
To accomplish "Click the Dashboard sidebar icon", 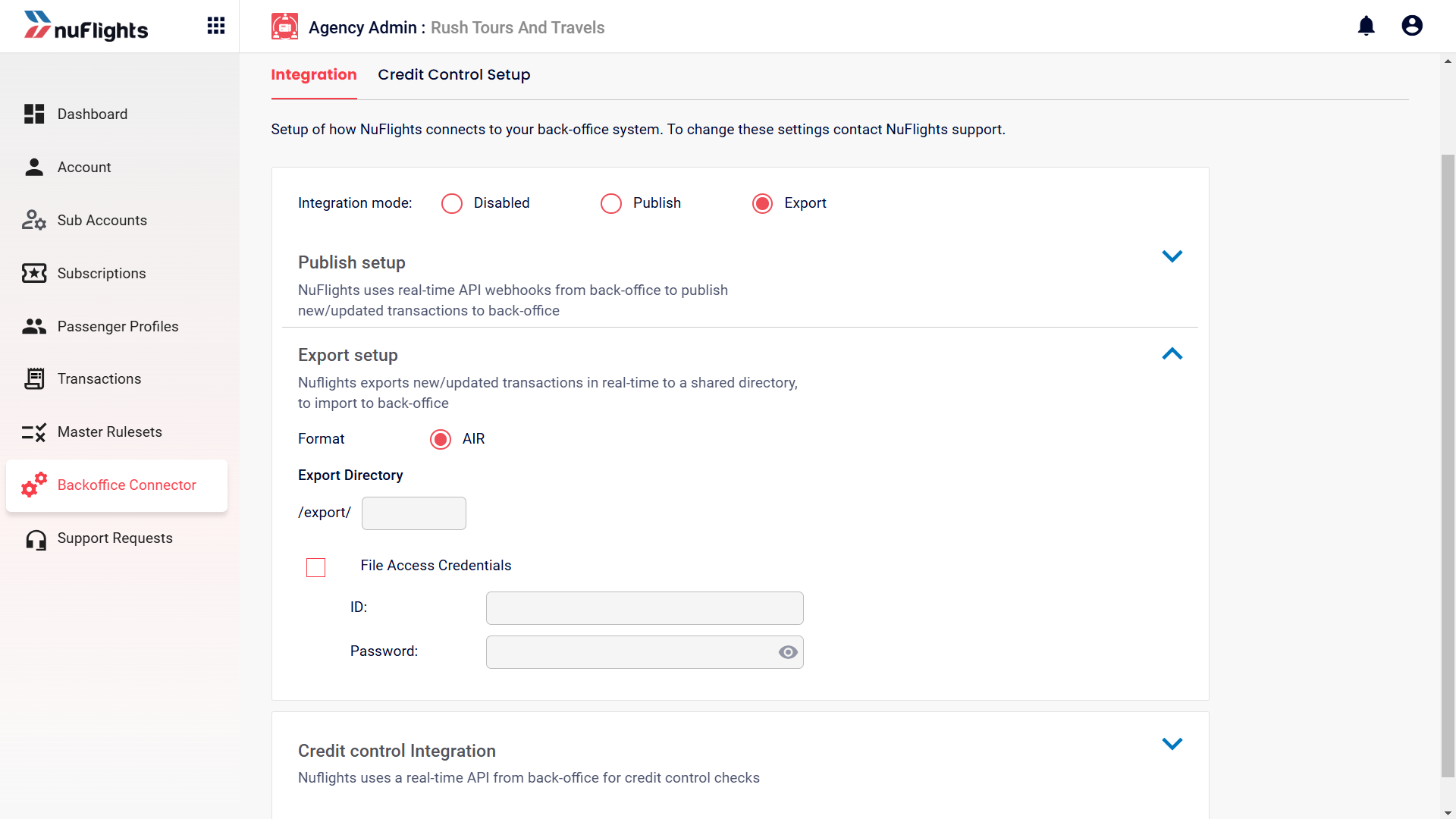I will tap(34, 114).
